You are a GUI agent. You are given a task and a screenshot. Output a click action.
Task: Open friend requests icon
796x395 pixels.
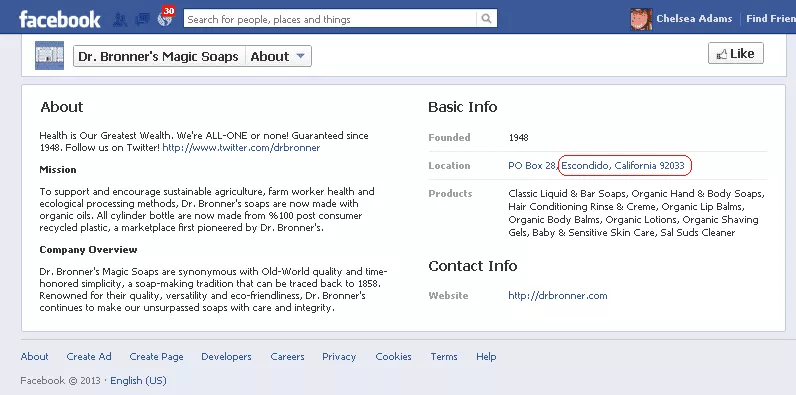coord(120,19)
